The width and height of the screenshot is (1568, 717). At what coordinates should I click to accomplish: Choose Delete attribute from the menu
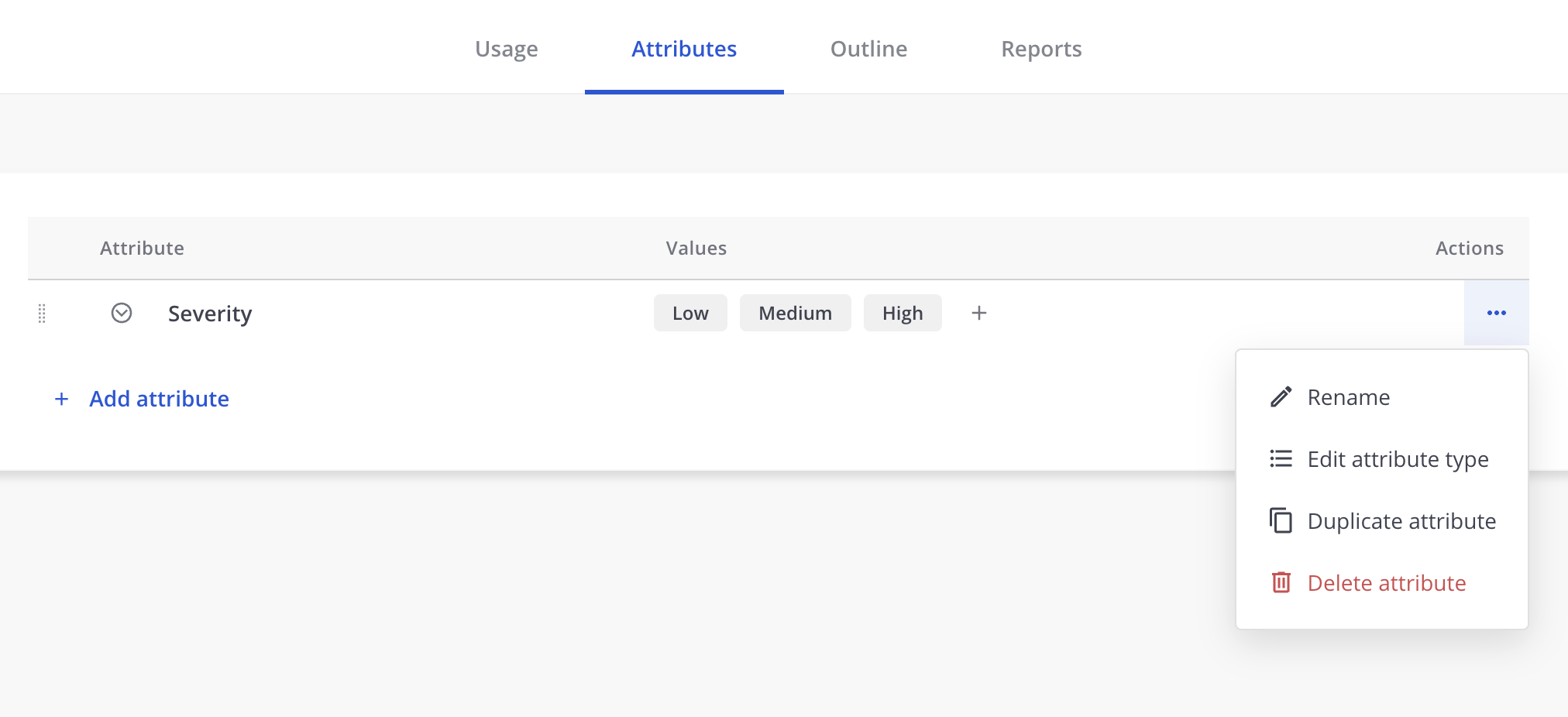[x=1387, y=582]
